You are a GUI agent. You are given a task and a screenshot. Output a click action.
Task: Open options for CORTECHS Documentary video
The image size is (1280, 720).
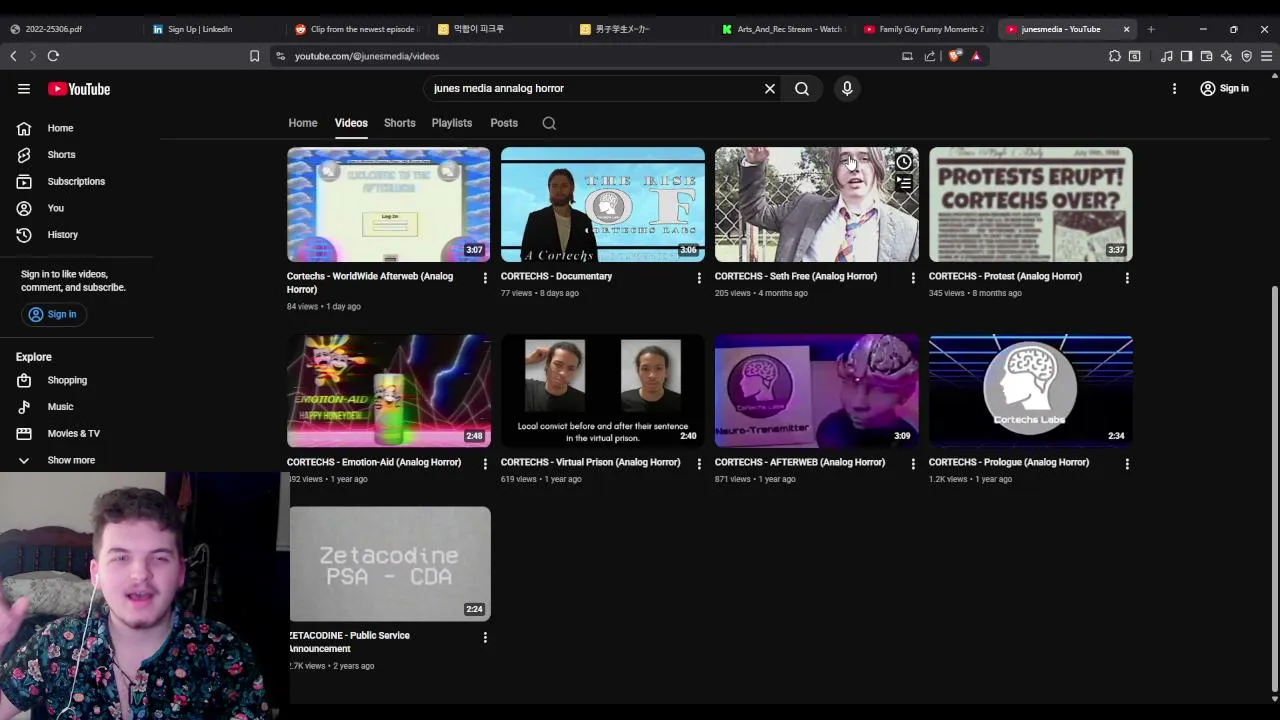coord(699,278)
